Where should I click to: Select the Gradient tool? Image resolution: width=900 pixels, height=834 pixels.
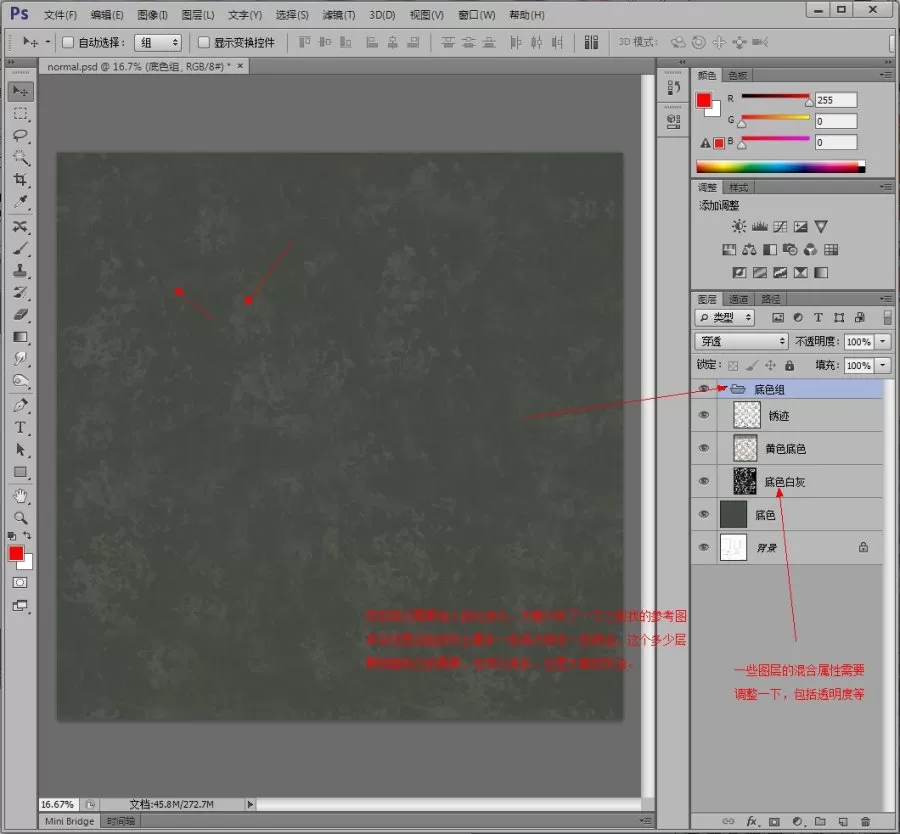(21, 337)
